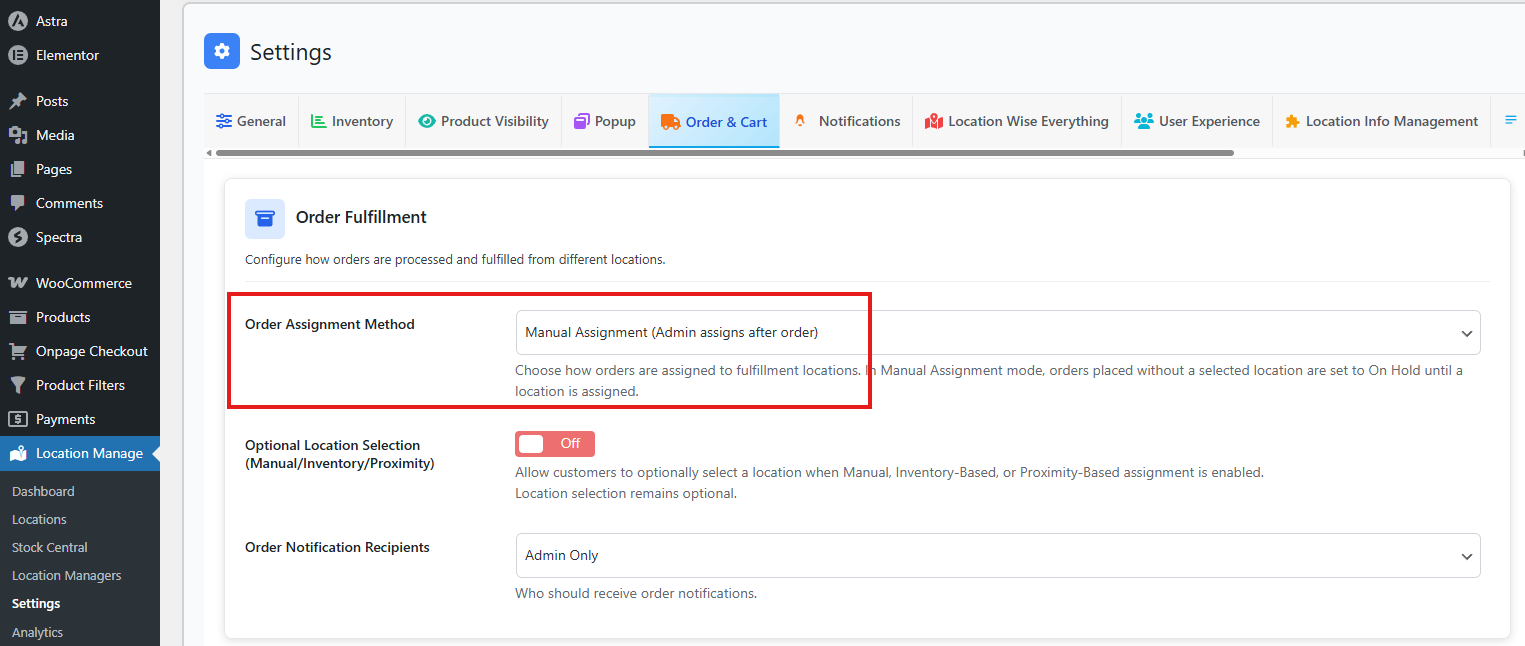The height and width of the screenshot is (646, 1525).
Task: Click the Order Assignment Method label
Action: [x=330, y=324]
